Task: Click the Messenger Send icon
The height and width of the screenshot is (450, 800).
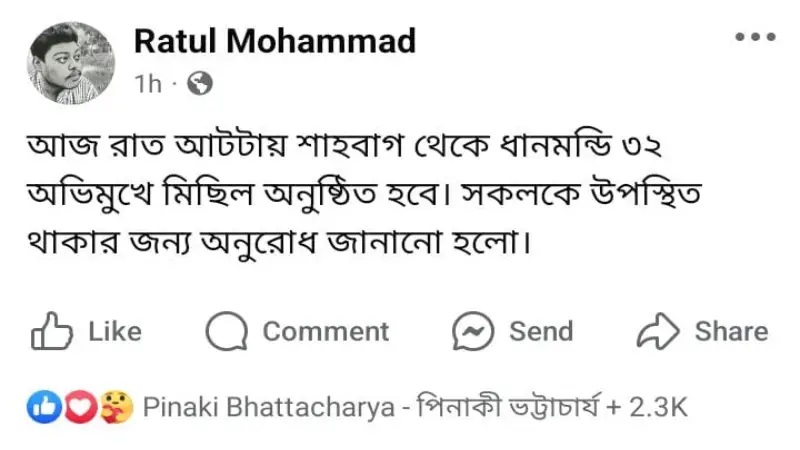Action: click(473, 331)
